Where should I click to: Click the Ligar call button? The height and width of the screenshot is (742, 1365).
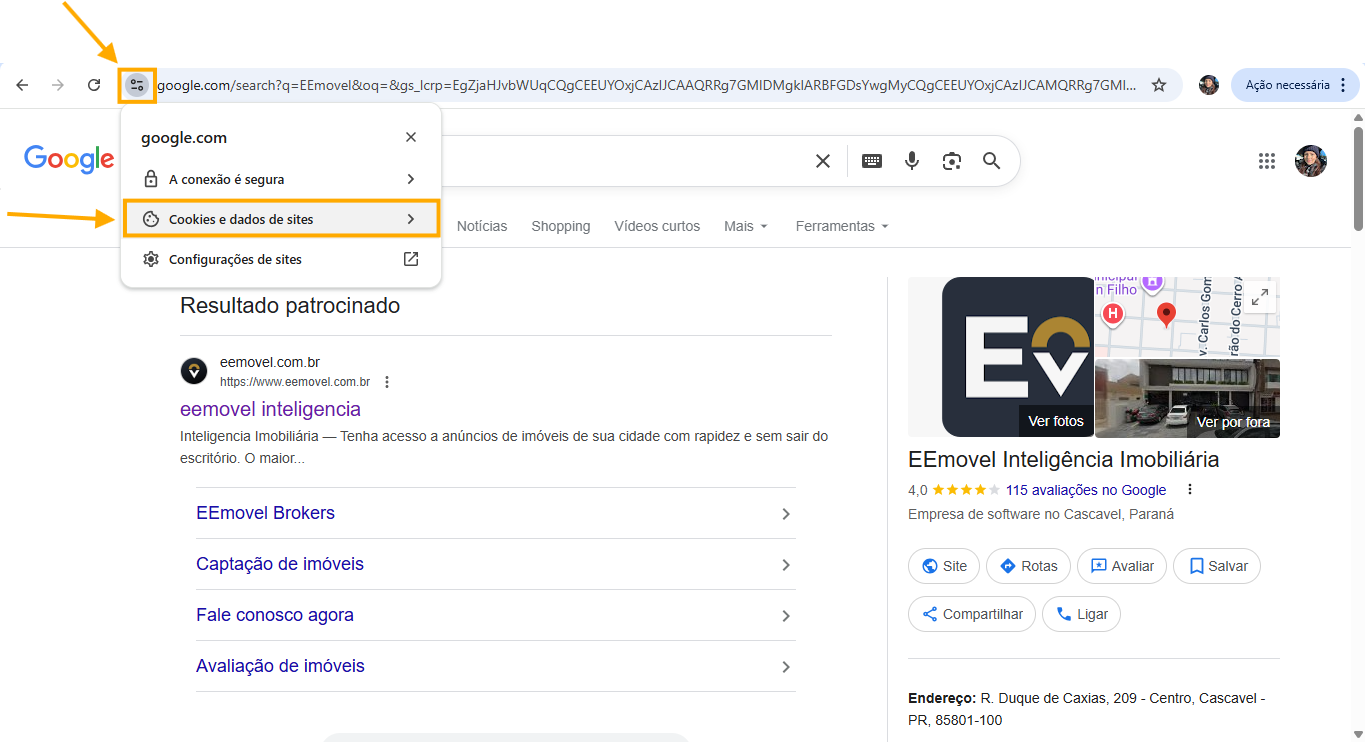1081,614
